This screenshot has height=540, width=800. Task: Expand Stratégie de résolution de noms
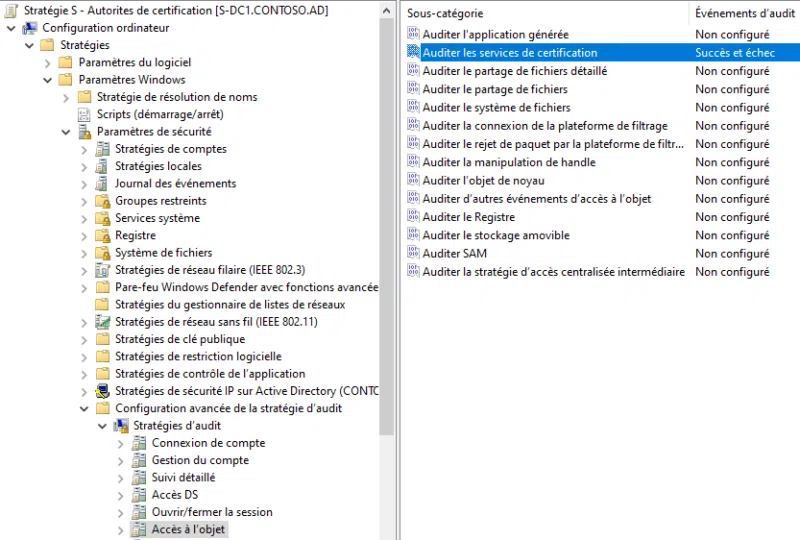point(66,98)
